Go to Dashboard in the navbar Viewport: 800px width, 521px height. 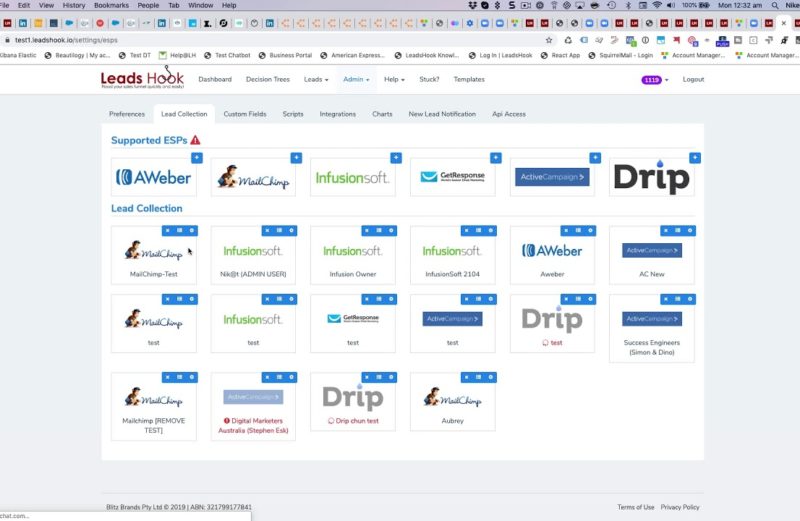click(215, 80)
